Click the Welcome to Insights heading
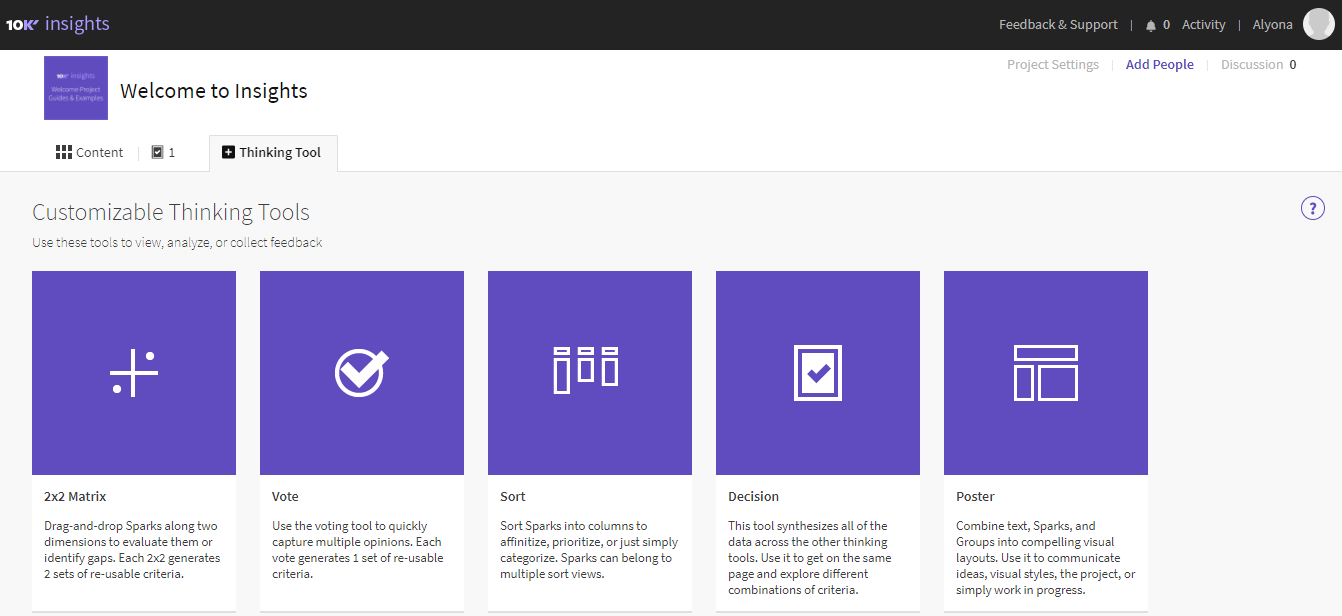The image size is (1342, 616). click(214, 91)
